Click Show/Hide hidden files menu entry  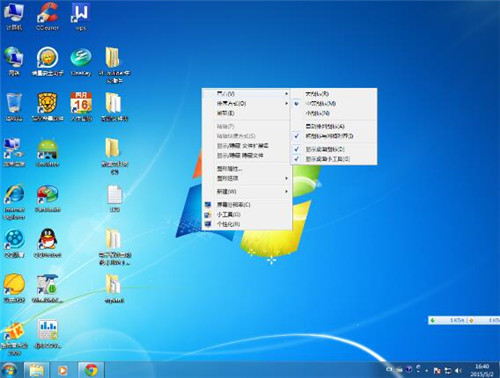click(x=247, y=156)
